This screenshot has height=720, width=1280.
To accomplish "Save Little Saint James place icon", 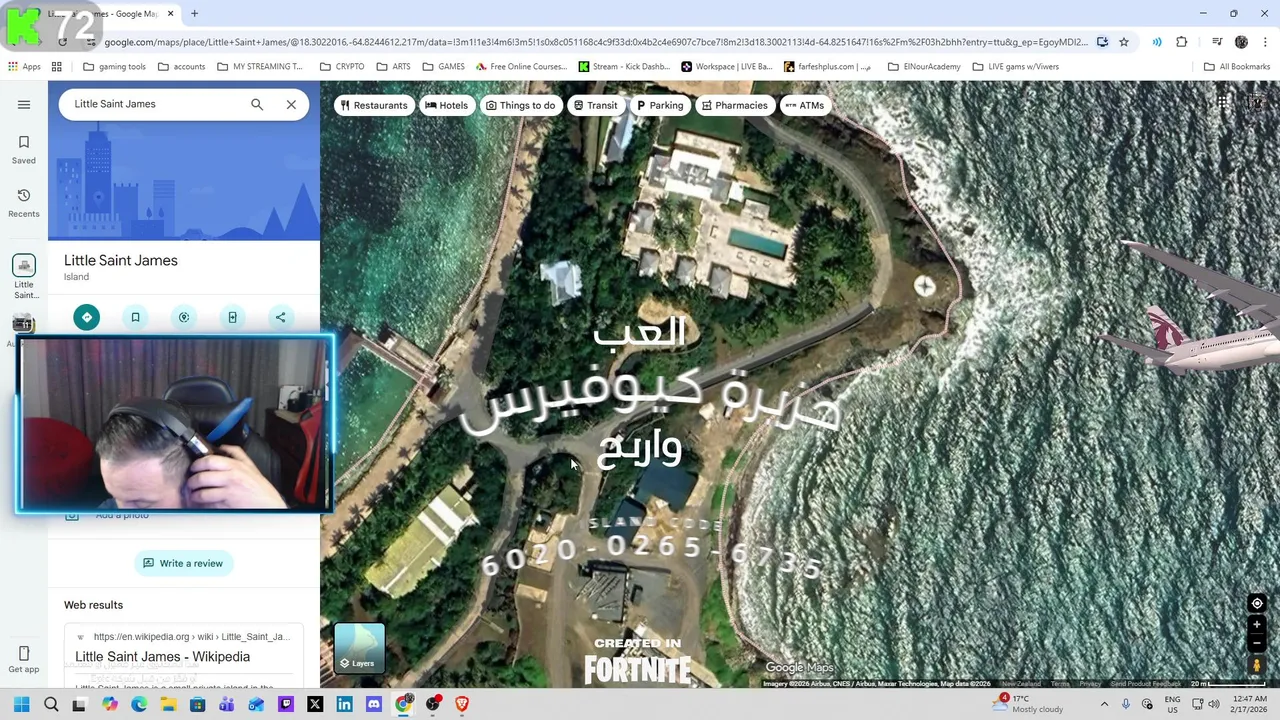I will point(135,317).
